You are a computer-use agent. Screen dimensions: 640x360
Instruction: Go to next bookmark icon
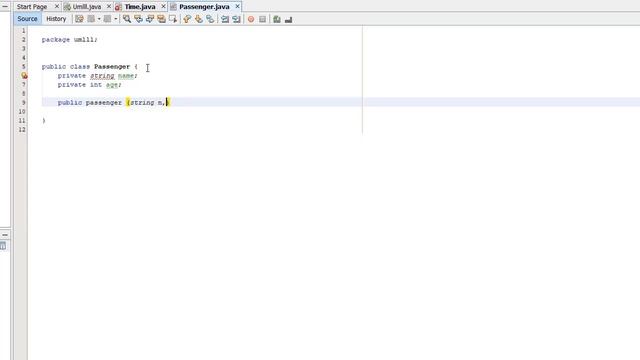(x=198, y=19)
